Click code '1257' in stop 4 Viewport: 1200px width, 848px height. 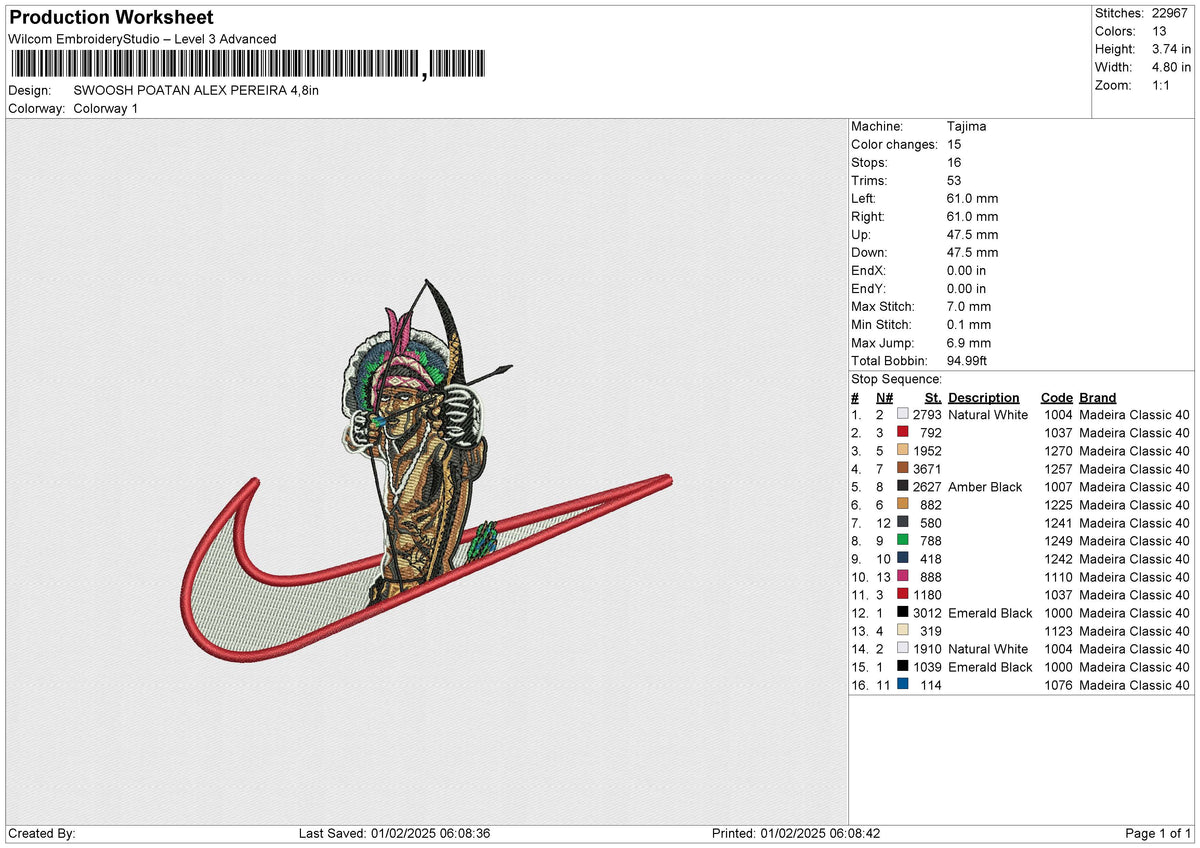click(x=1058, y=469)
